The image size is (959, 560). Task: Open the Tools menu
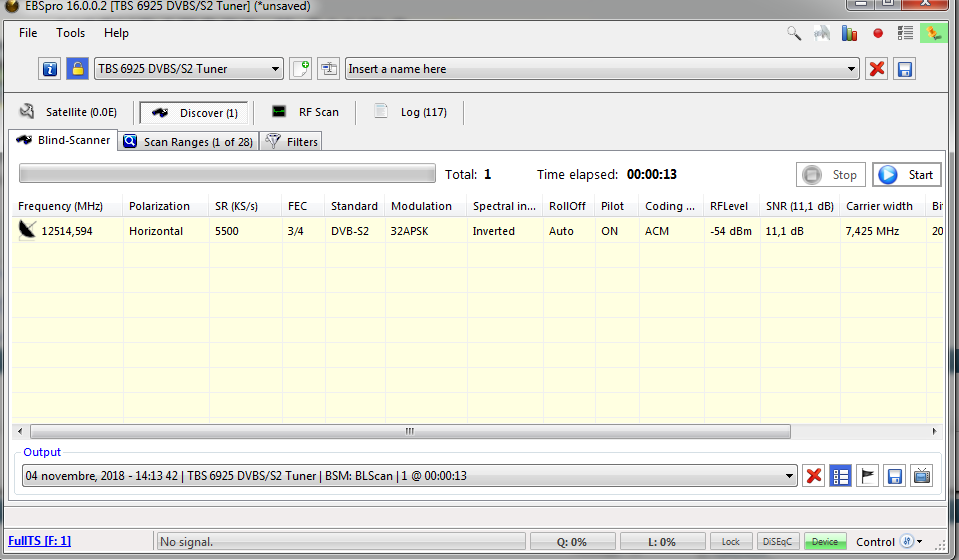pos(70,33)
